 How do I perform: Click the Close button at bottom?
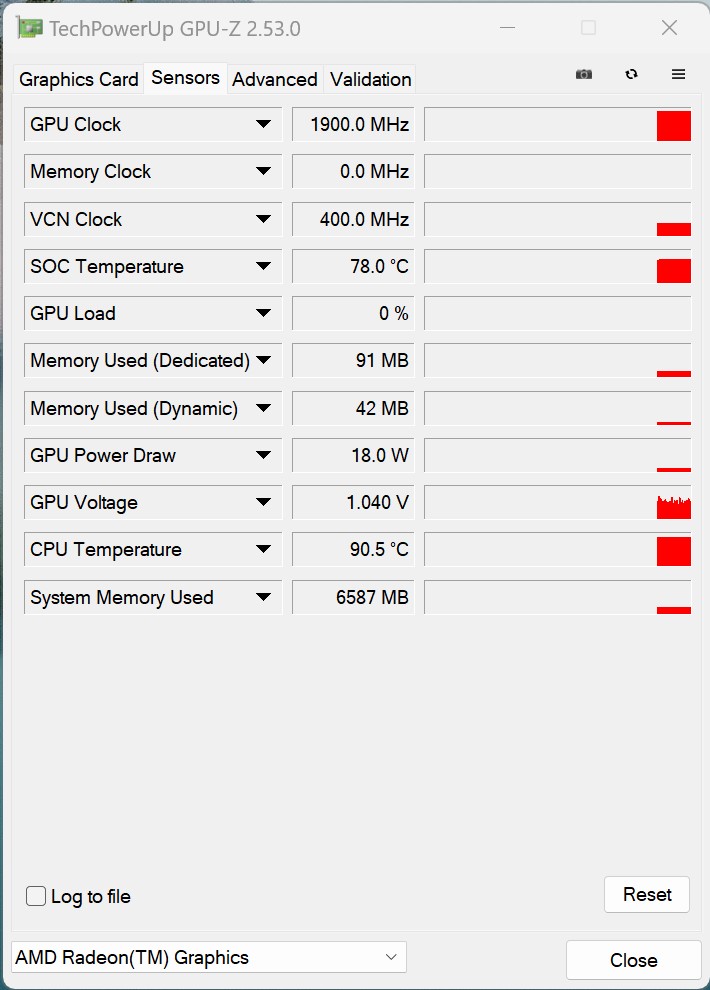pyautogui.click(x=634, y=960)
